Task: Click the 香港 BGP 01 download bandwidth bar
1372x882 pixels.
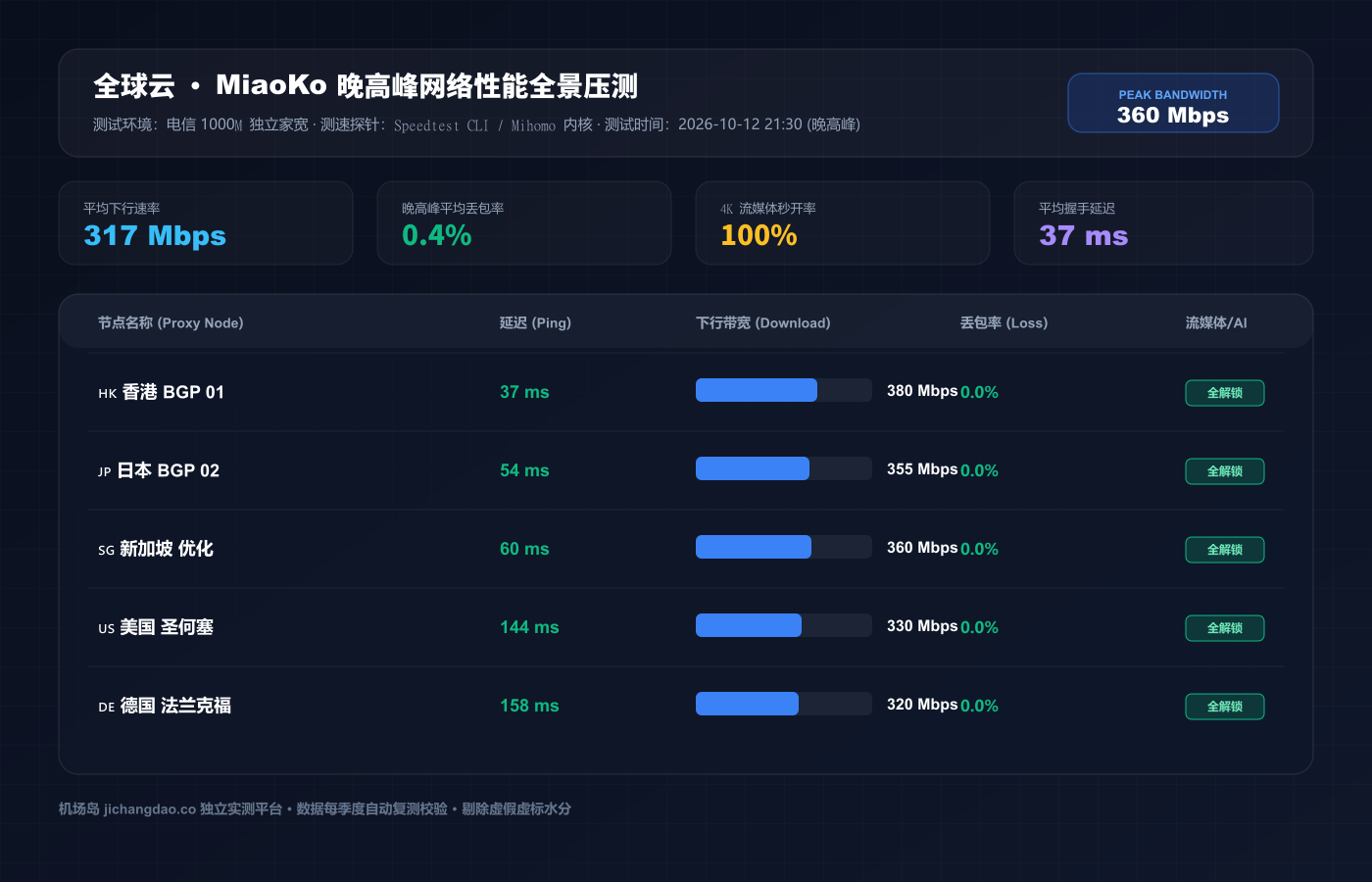Action: click(x=784, y=390)
